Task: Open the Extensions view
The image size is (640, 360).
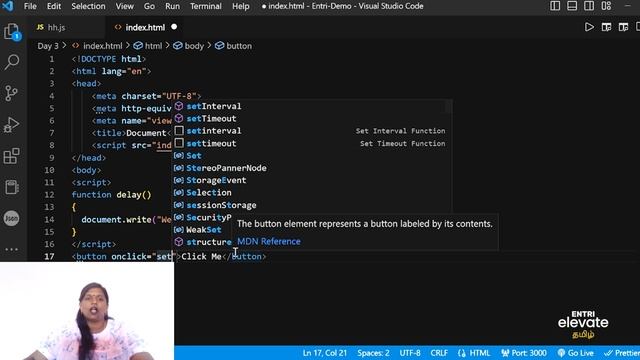Action: (11, 156)
